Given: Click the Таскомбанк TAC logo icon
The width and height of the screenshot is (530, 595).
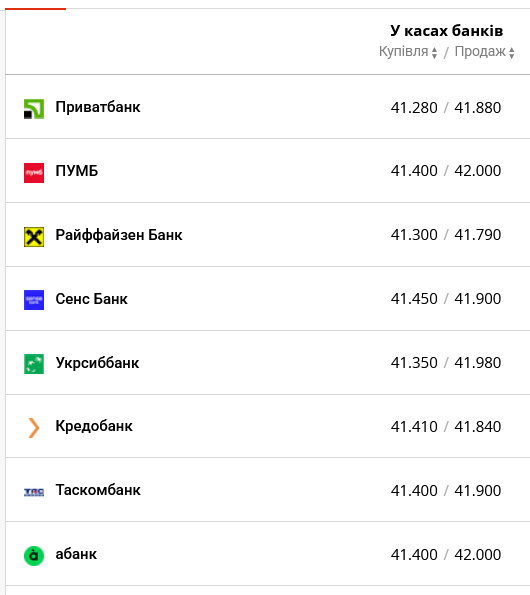Looking at the screenshot, I should [34, 492].
